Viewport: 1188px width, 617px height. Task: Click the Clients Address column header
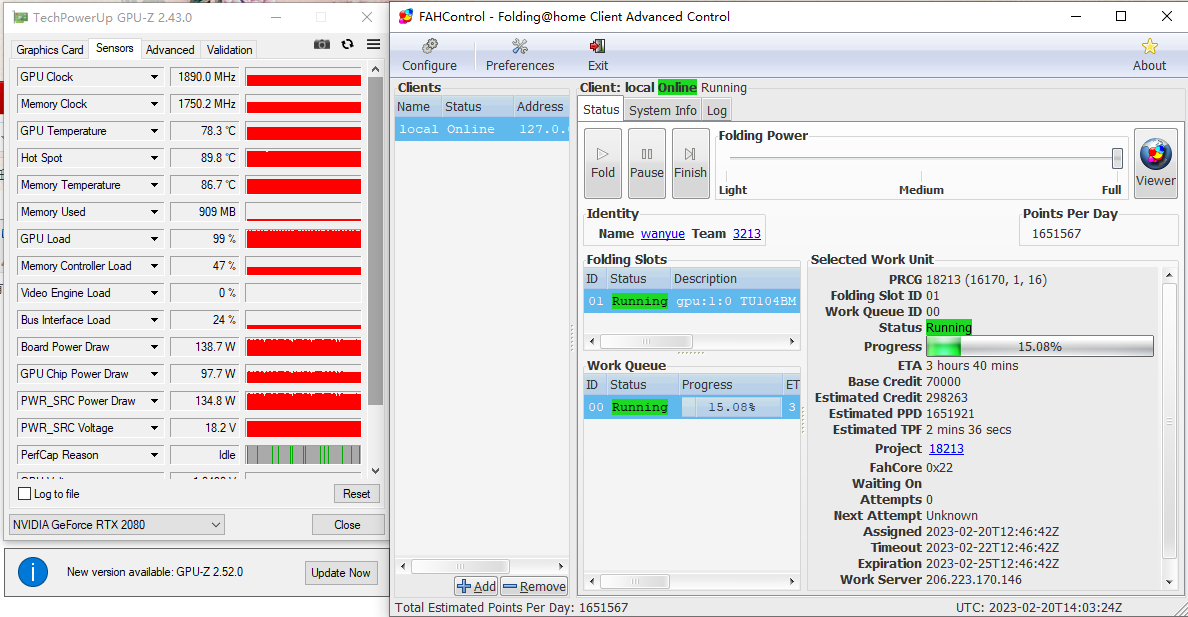pyautogui.click(x=540, y=107)
